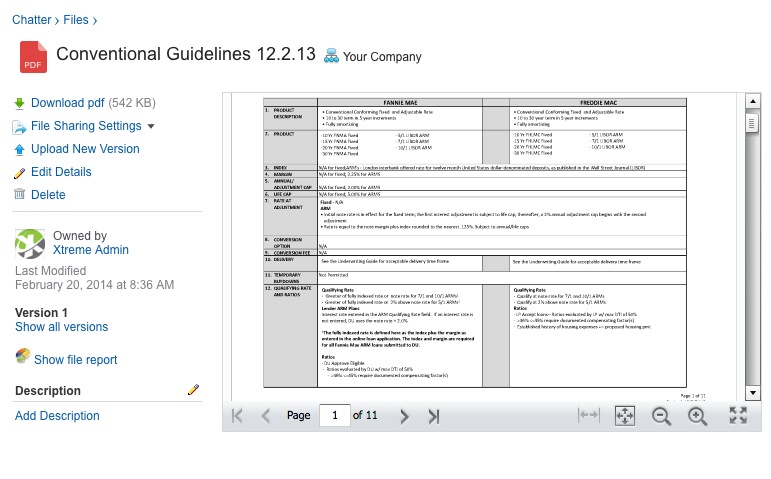This screenshot has height=479, width=771.
Task: Go to previous page in viewer
Action: (266, 416)
